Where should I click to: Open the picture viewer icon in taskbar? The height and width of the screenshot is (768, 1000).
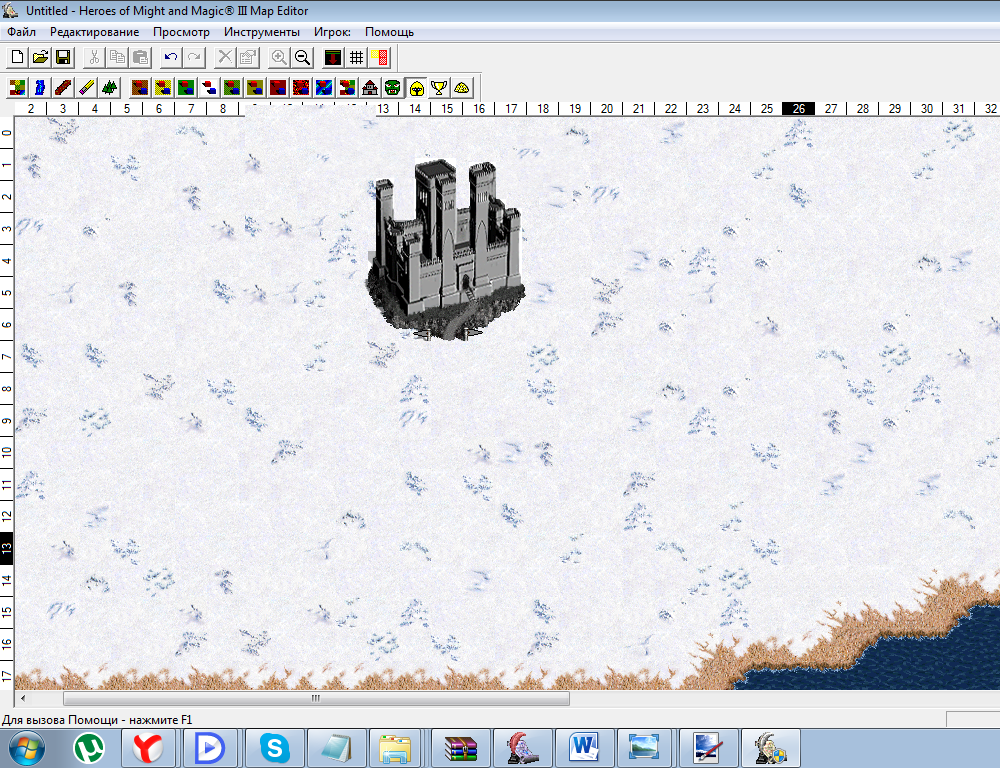click(x=644, y=748)
